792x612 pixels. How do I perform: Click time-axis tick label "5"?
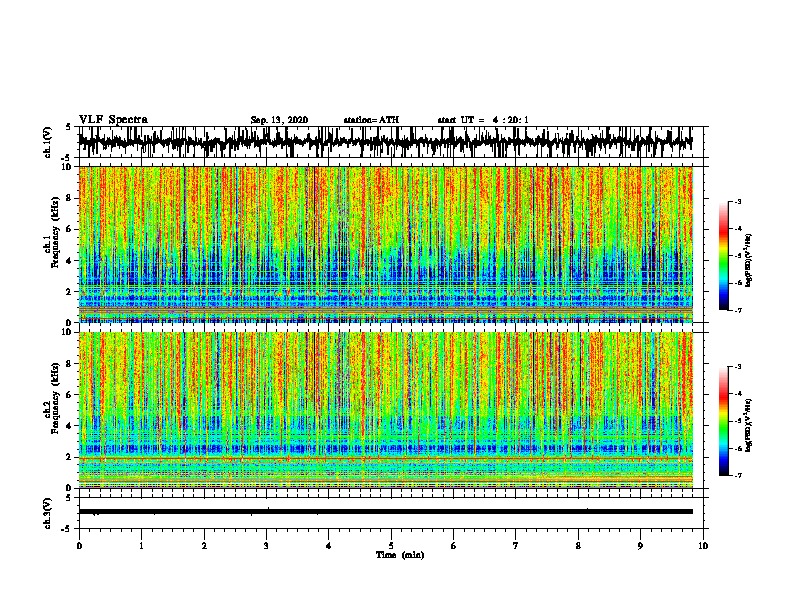click(x=391, y=545)
